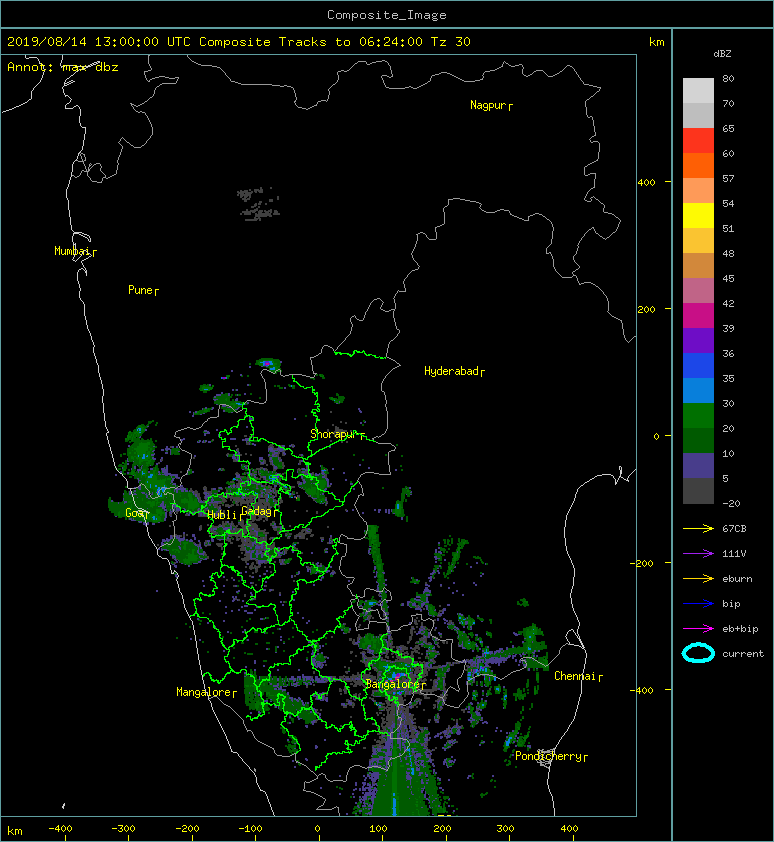Click the Bangalore city label
The width and height of the screenshot is (774, 842).
pyautogui.click(x=392, y=684)
